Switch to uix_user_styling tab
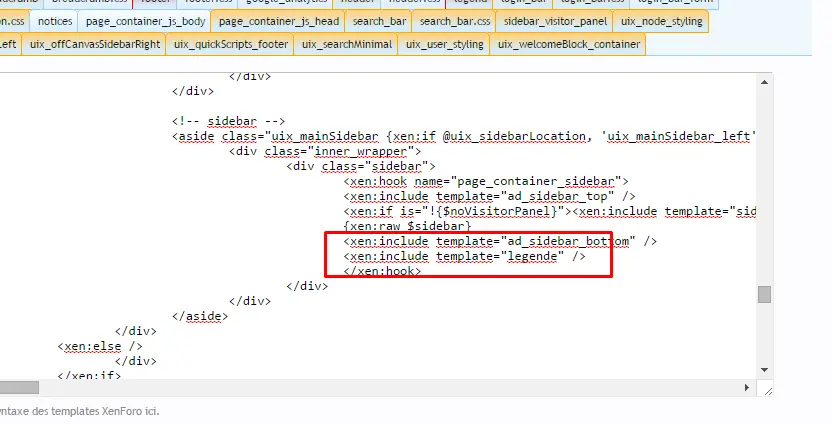 (445, 45)
